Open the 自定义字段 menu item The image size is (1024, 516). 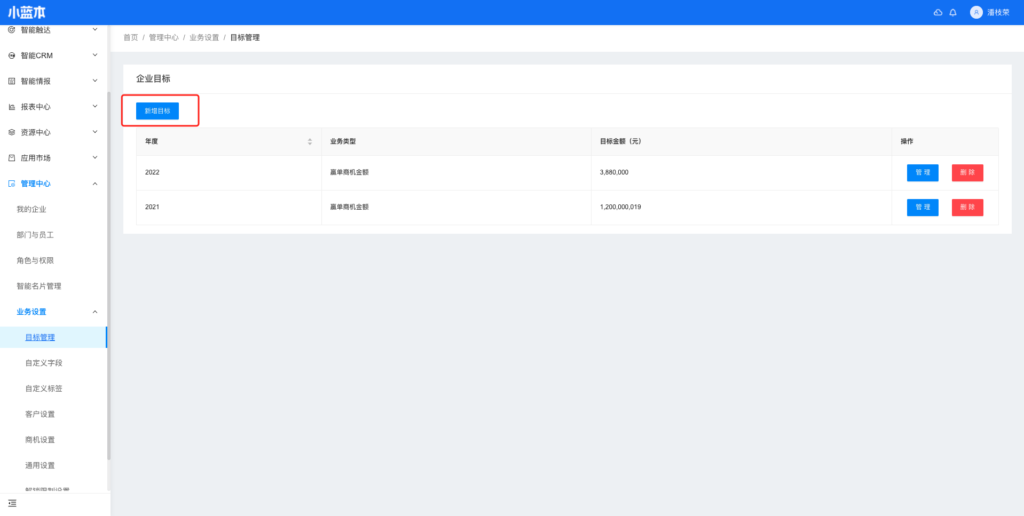tap(43, 363)
